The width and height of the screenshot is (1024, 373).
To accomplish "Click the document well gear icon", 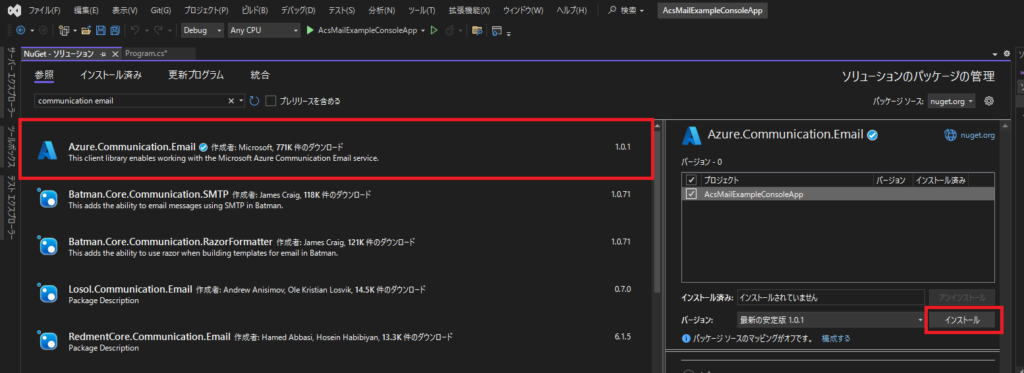I will click(1006, 54).
